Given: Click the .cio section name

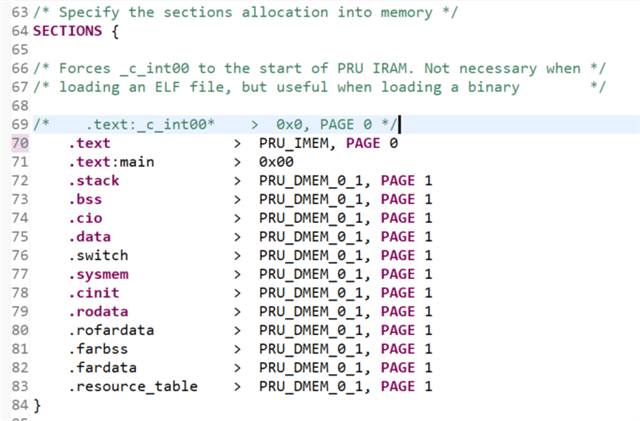Looking at the screenshot, I should (x=86, y=218).
